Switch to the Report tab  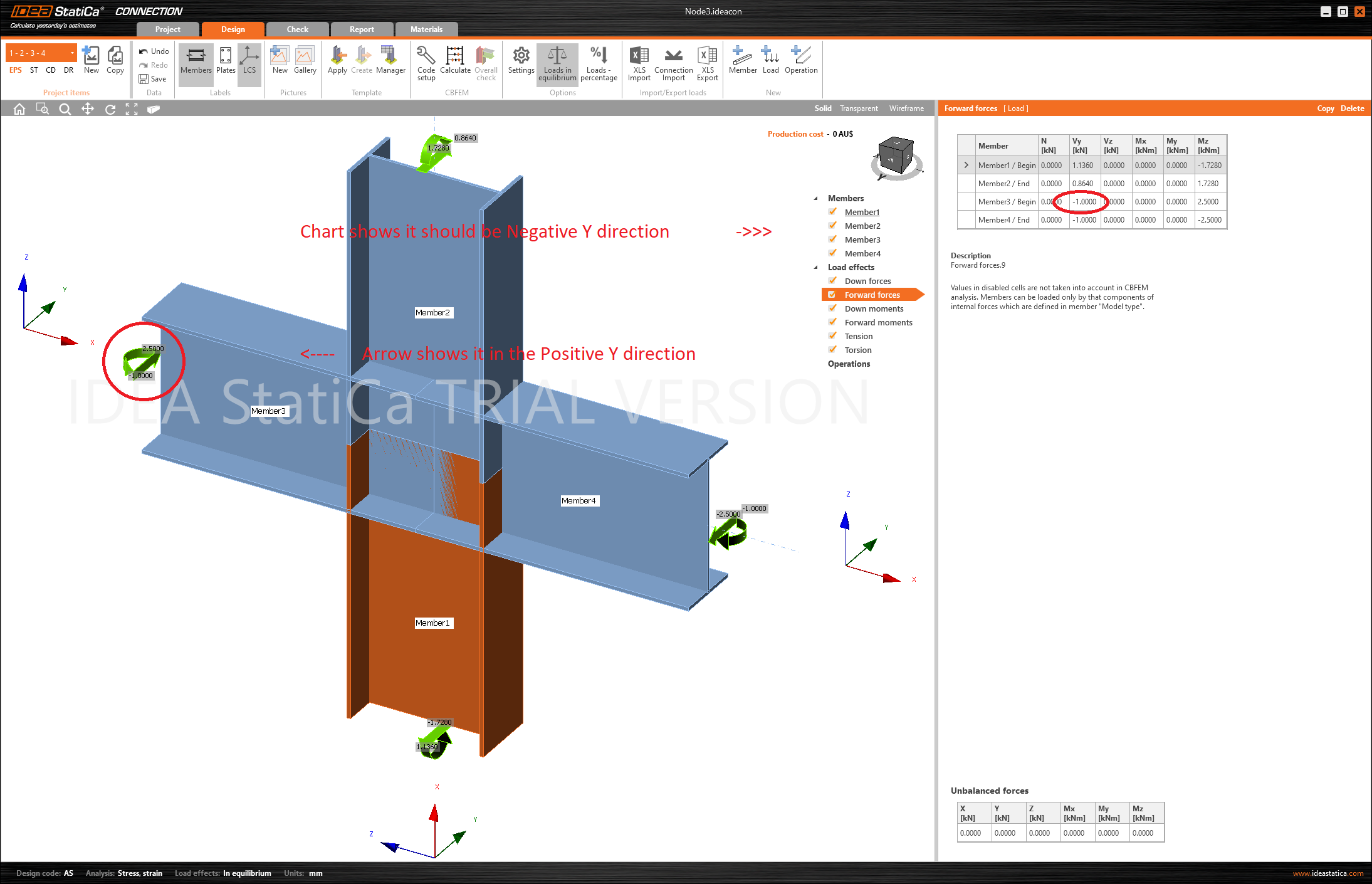tap(362, 29)
